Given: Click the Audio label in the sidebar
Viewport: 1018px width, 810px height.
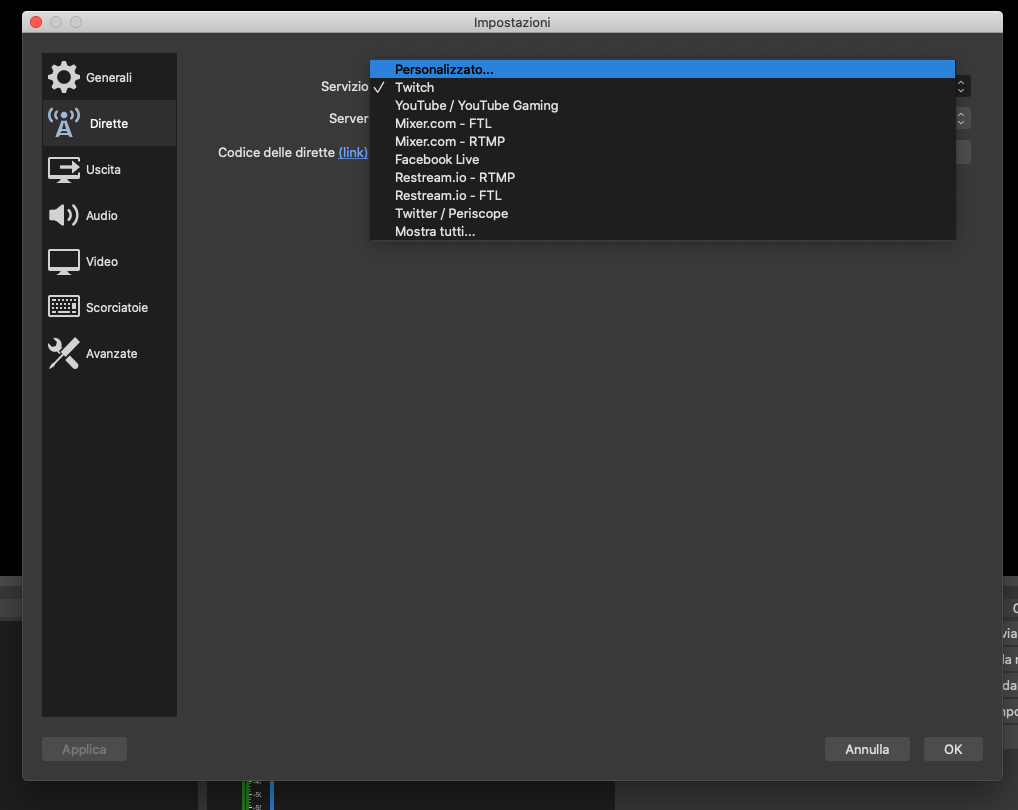Looking at the screenshot, I should tap(101, 215).
